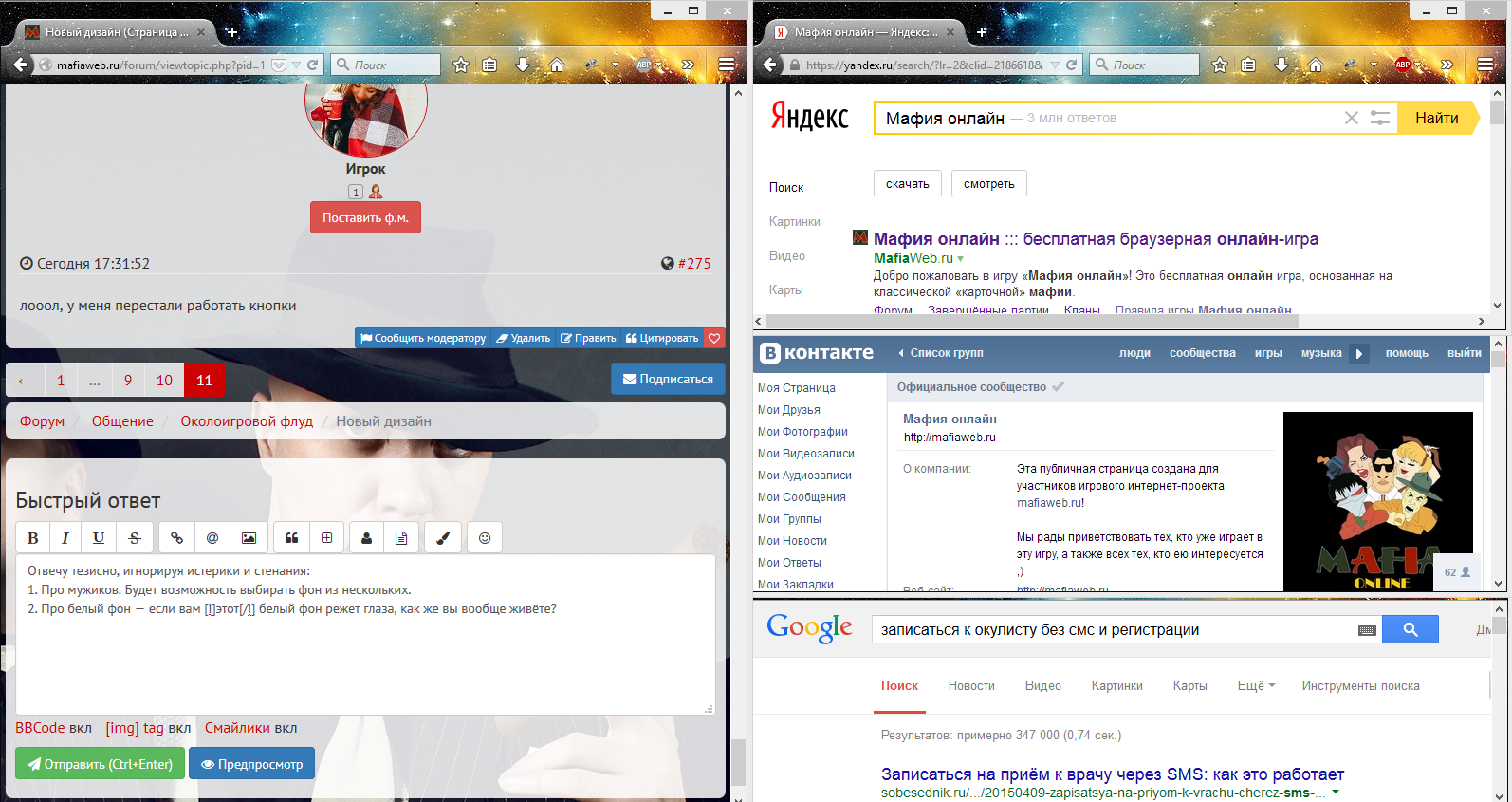1512x802 pixels.
Task: Open the dropdown arrow next to MafiaWeb.ru result
Action: [x=961, y=258]
